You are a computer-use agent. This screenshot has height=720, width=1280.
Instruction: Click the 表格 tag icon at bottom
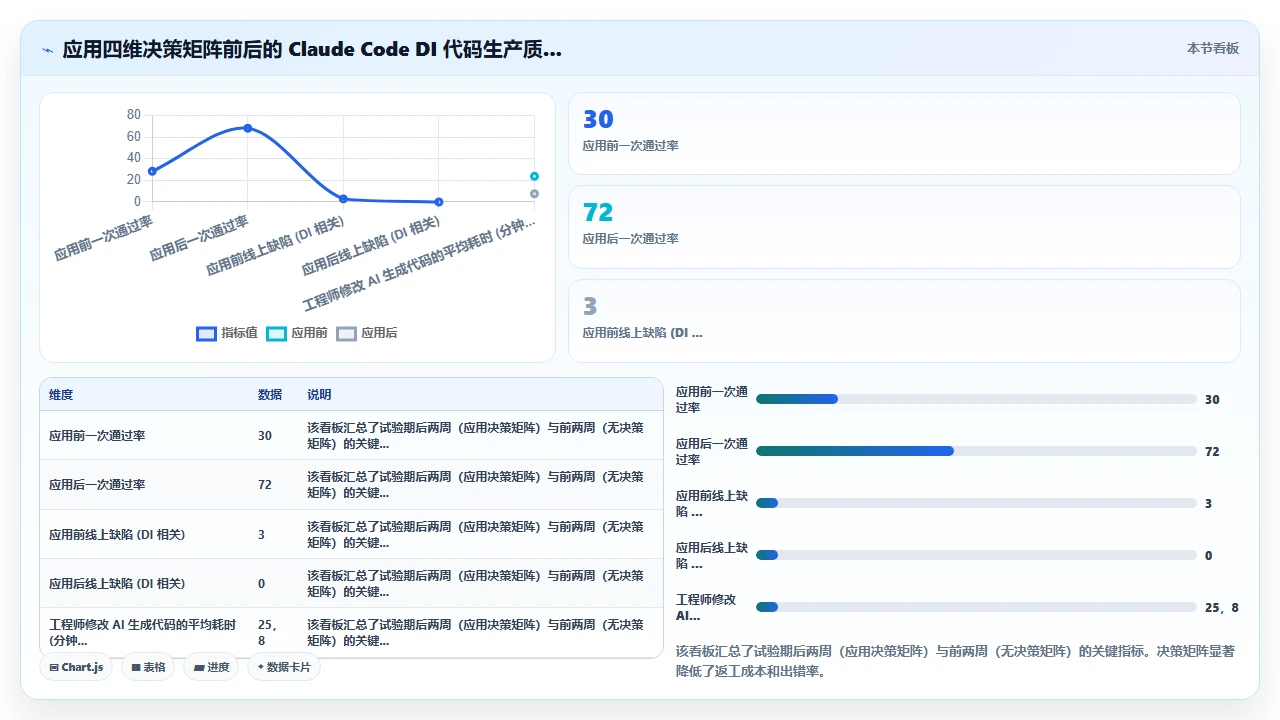tap(136, 667)
